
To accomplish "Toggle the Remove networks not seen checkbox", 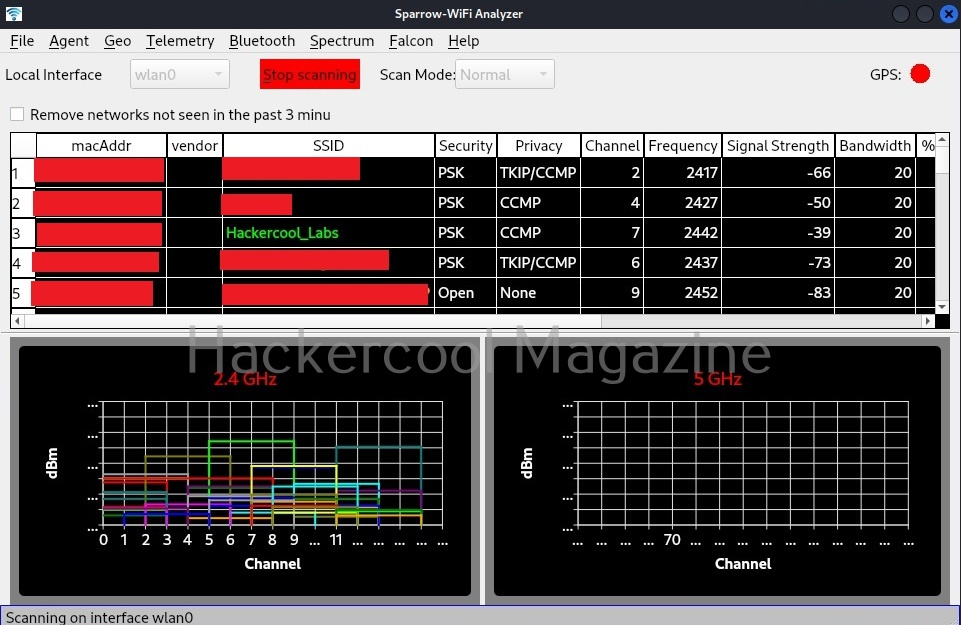I will pyautogui.click(x=17, y=115).
